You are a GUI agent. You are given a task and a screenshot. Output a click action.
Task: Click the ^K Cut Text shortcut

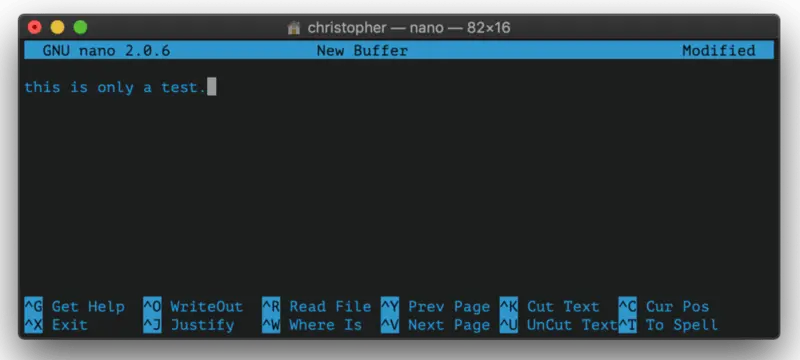click(x=549, y=306)
